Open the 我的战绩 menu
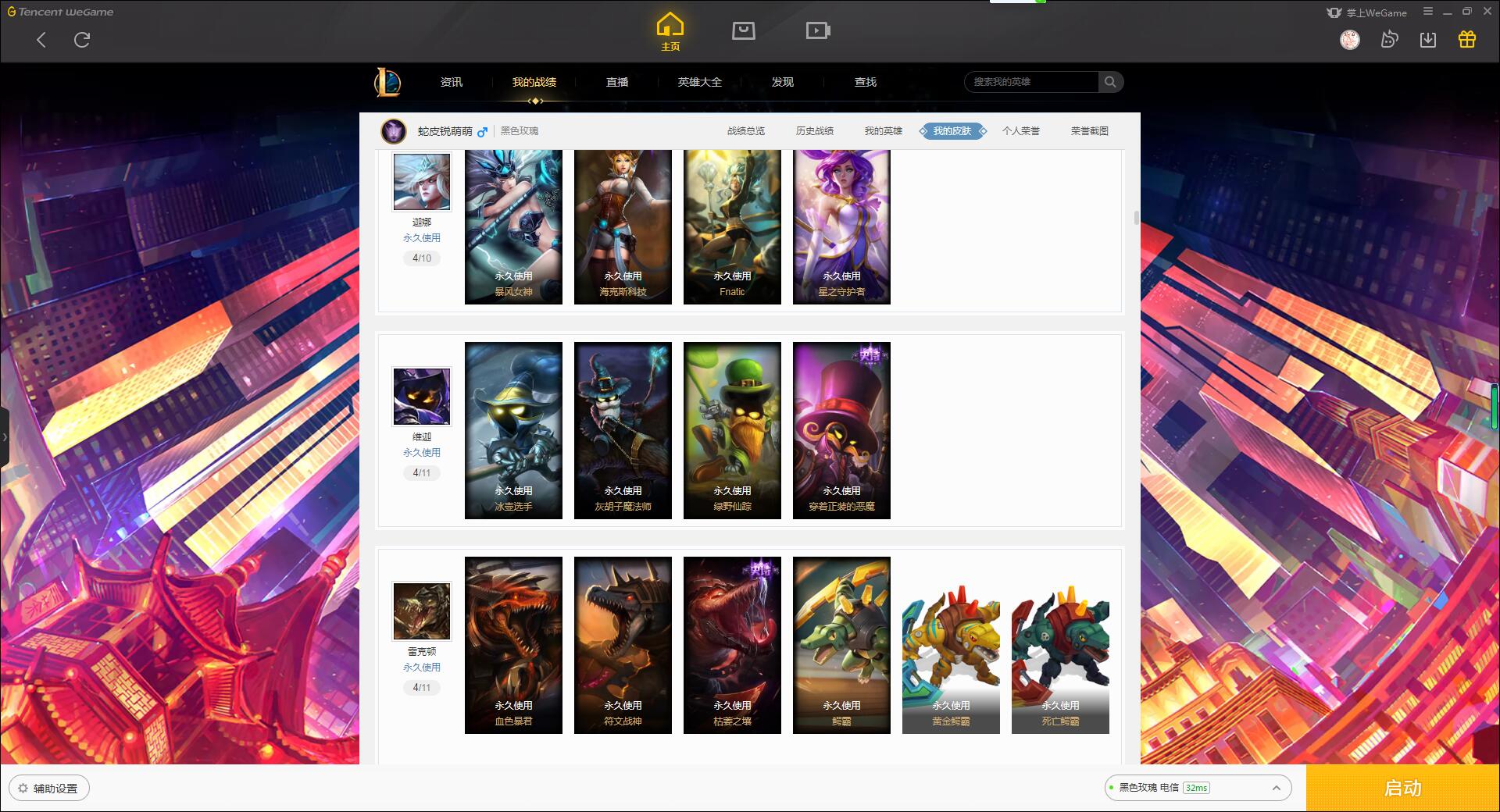This screenshot has height=812, width=1500. tap(534, 82)
